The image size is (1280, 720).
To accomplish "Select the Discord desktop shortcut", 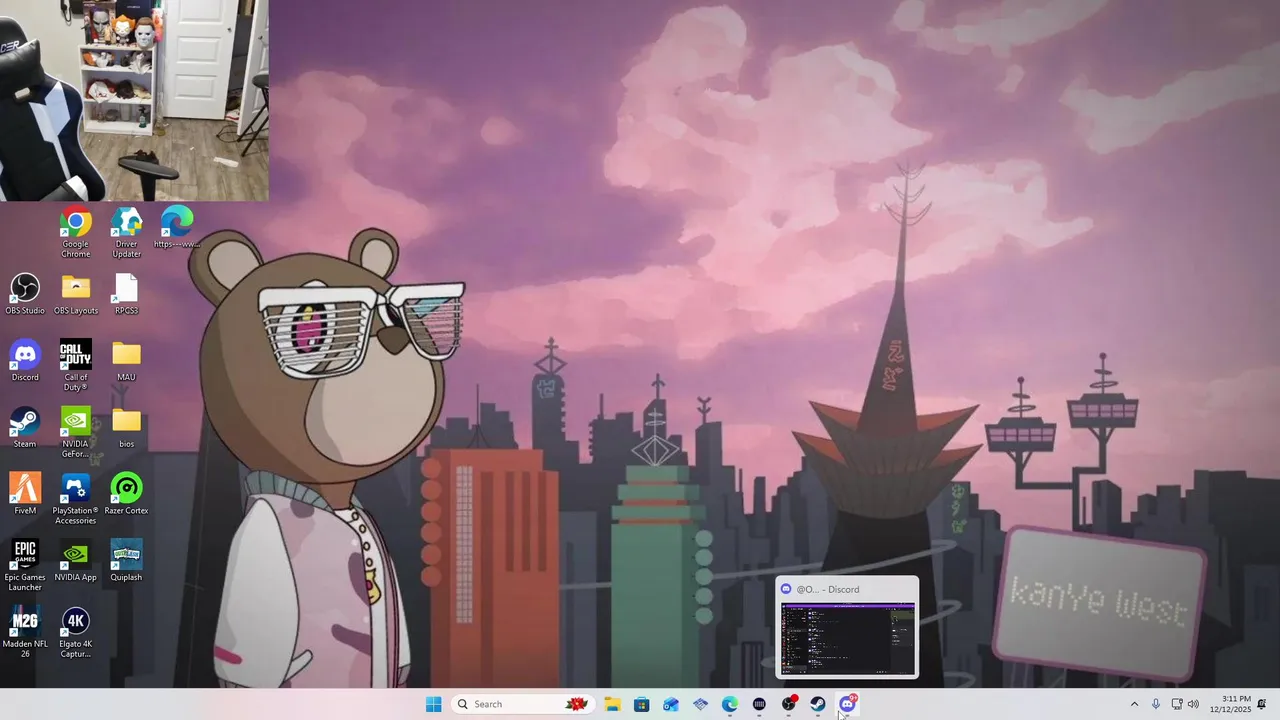I will click(x=25, y=361).
